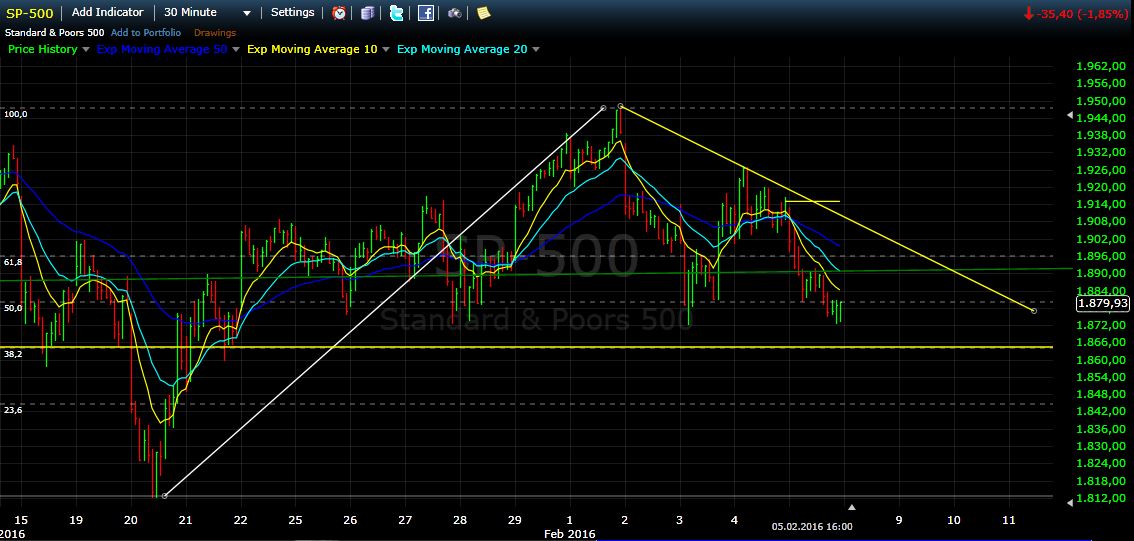Viewport: 1134px width, 541px height.
Task: Open the Add Indicator menu
Action: point(107,13)
